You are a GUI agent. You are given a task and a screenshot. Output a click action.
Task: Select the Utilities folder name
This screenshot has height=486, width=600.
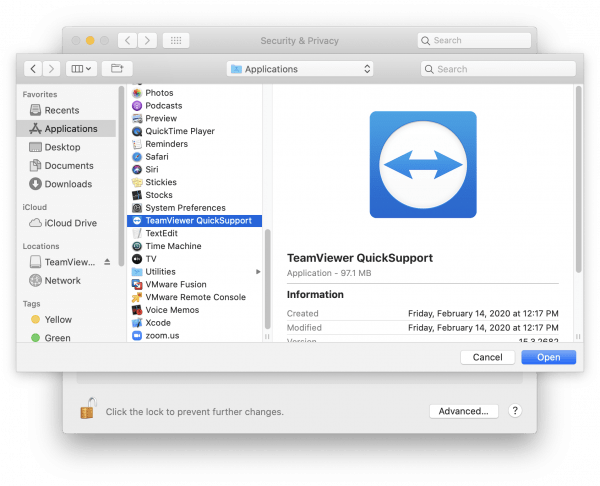click(160, 272)
